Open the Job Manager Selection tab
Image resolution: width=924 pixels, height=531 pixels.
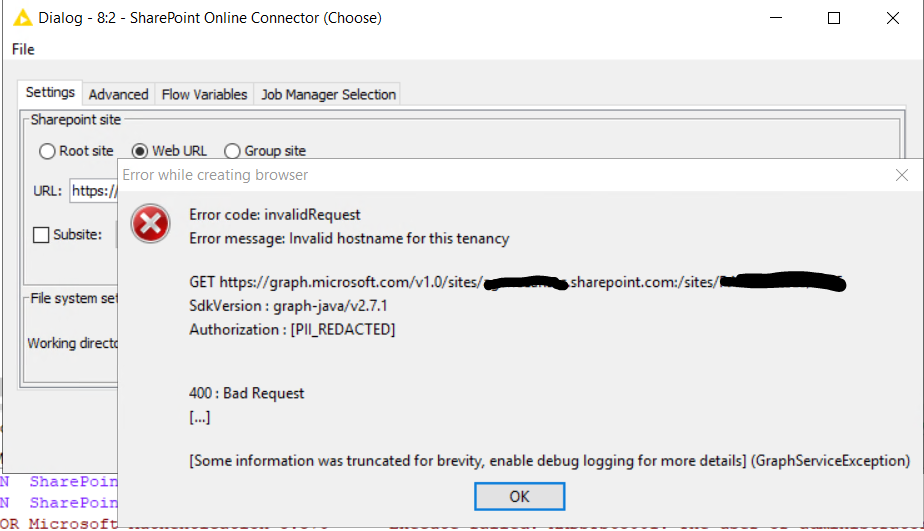(328, 94)
